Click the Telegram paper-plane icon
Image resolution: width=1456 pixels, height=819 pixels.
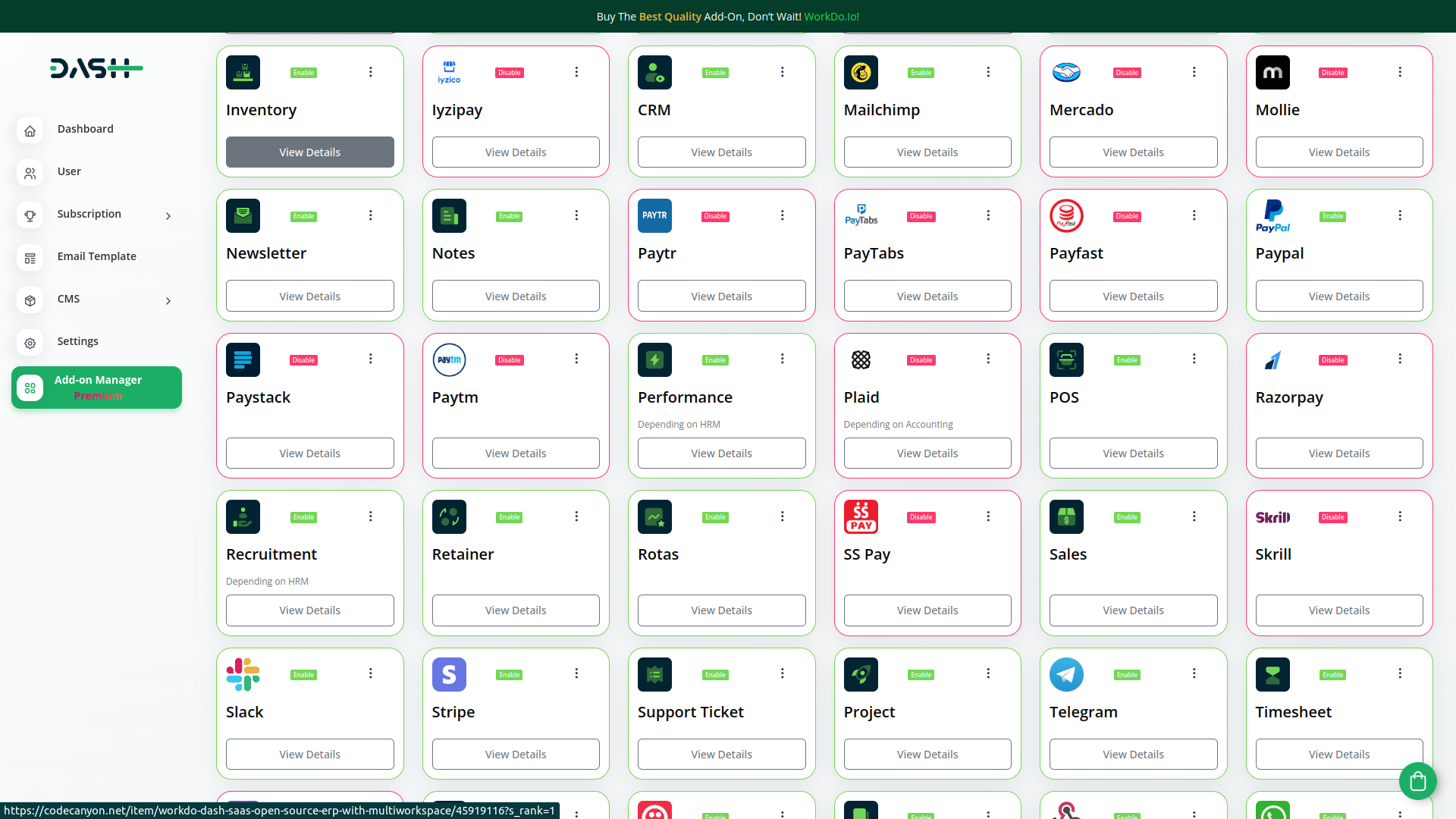pyautogui.click(x=1066, y=674)
